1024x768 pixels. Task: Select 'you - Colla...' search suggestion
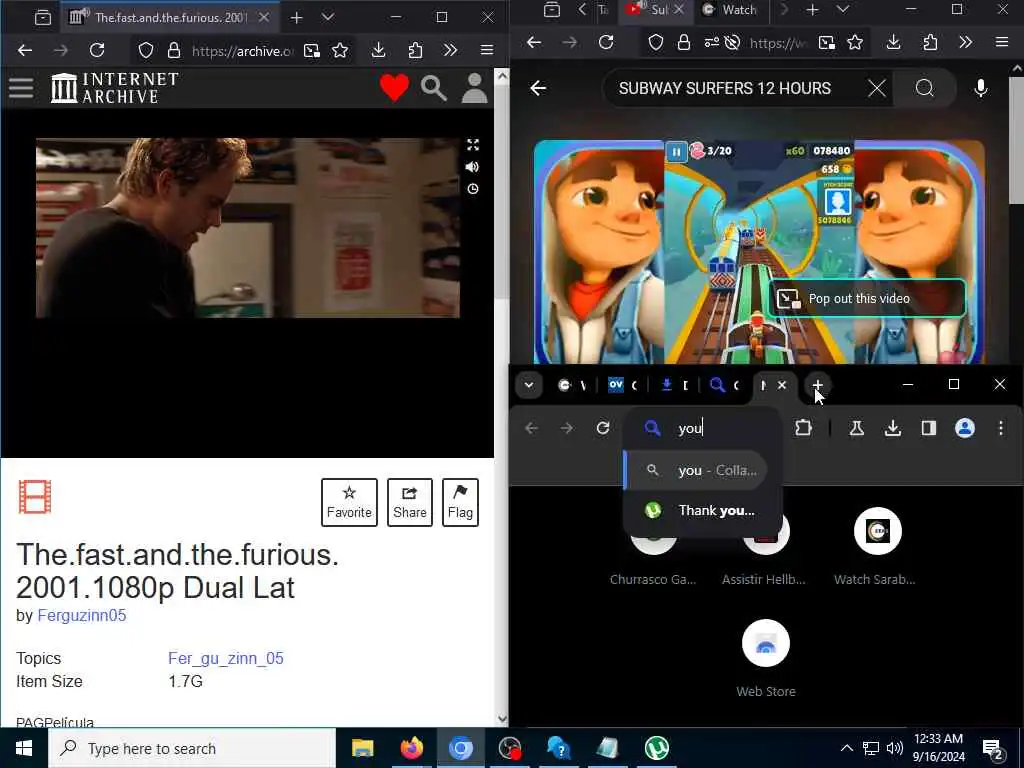pos(696,470)
